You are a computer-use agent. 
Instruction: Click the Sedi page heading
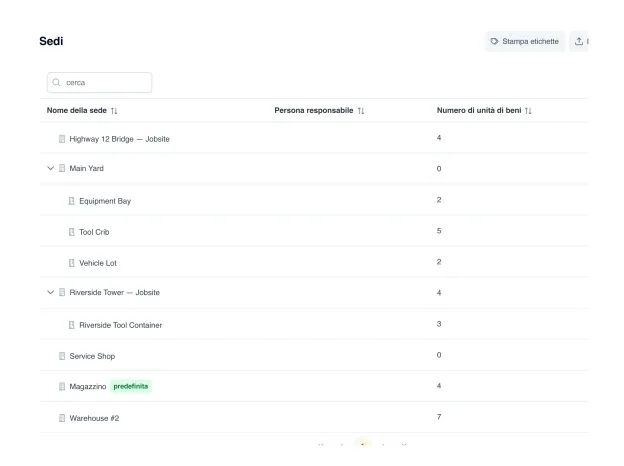point(51,41)
